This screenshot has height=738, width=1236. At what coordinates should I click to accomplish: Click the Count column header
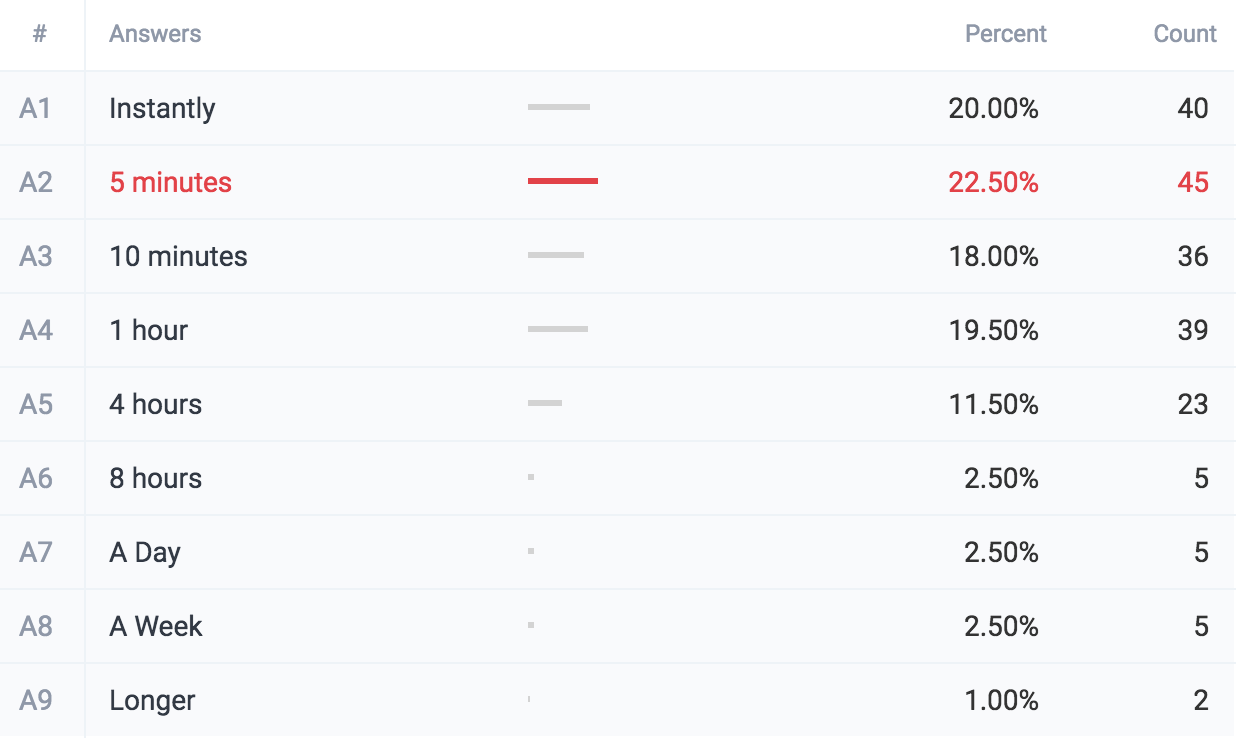1184,34
